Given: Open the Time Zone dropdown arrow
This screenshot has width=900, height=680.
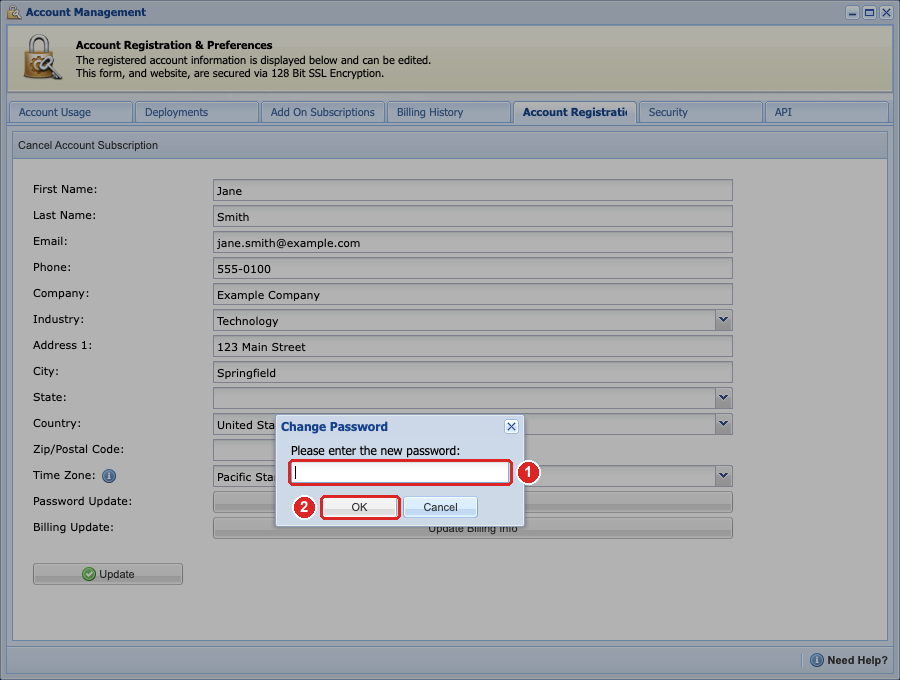Looking at the screenshot, I should click(x=723, y=476).
